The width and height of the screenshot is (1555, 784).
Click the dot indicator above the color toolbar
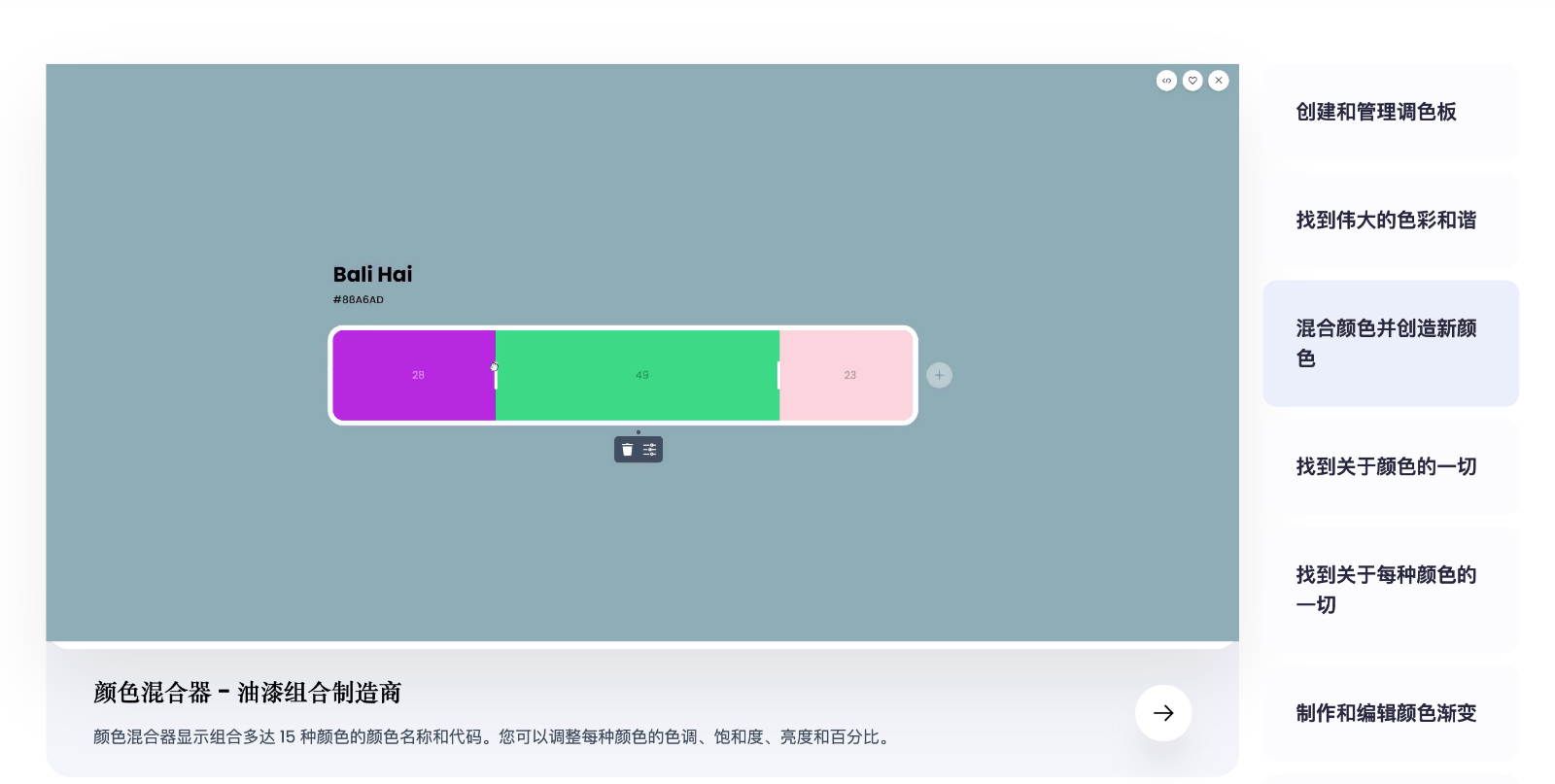[x=639, y=432]
